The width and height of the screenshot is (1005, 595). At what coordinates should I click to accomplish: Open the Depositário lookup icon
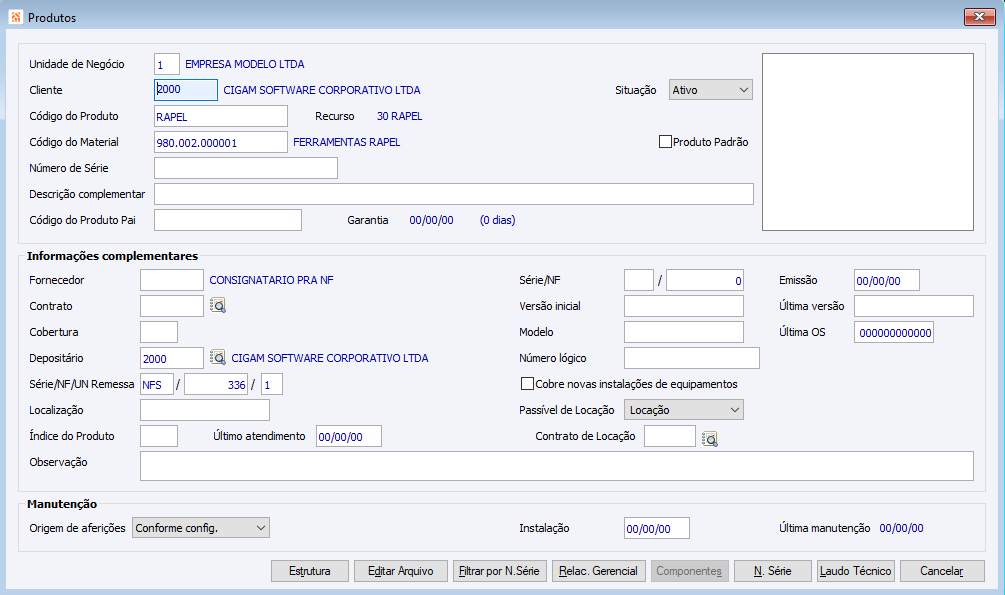coord(218,358)
